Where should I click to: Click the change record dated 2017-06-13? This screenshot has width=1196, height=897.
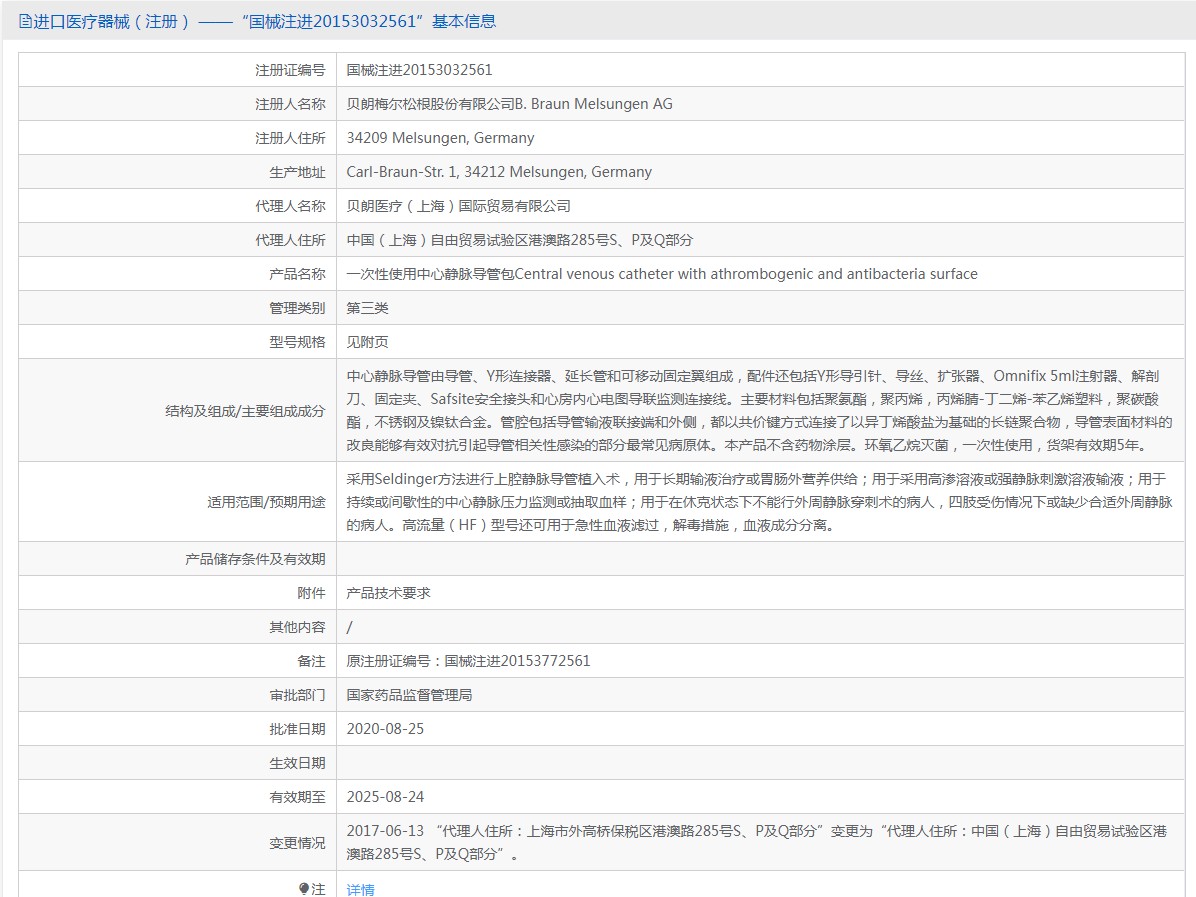757,842
